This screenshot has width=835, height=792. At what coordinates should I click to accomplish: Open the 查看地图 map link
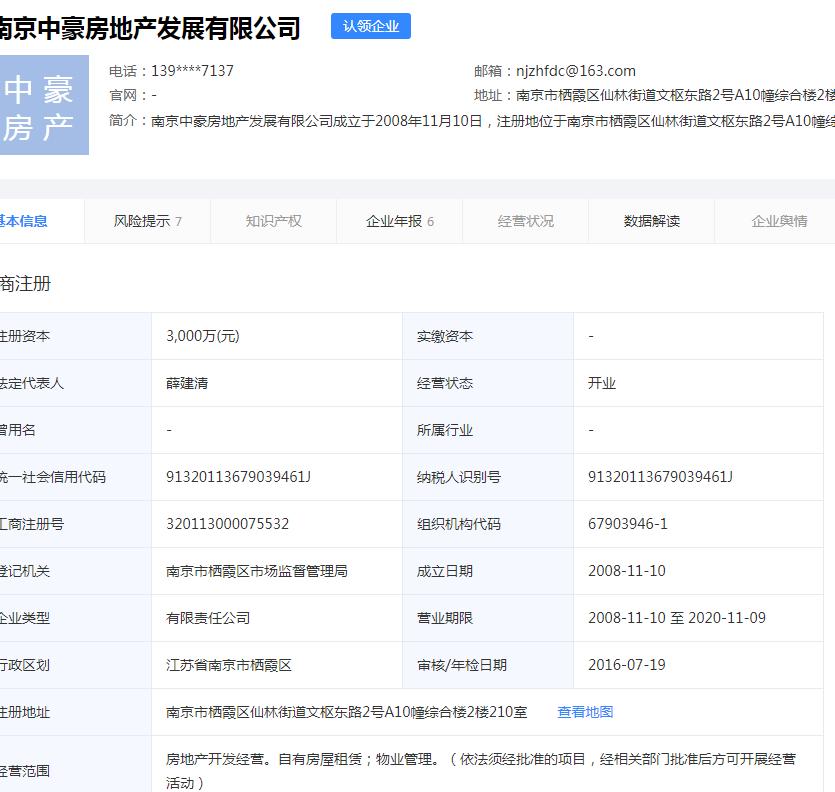[585, 712]
